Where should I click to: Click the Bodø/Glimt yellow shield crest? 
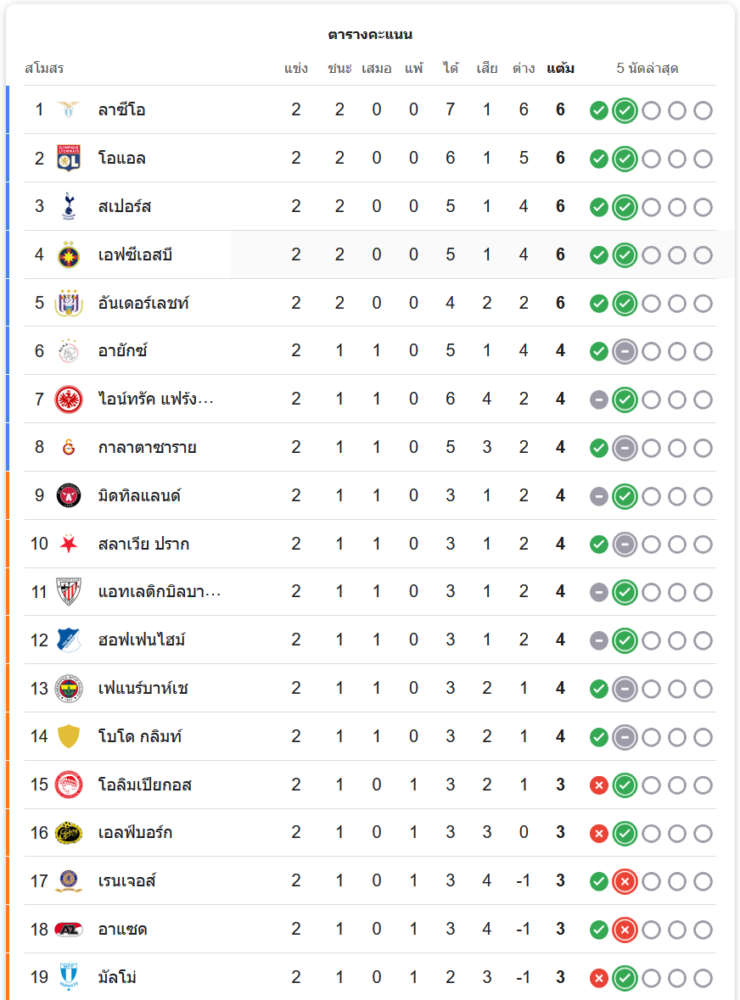pyautogui.click(x=69, y=736)
